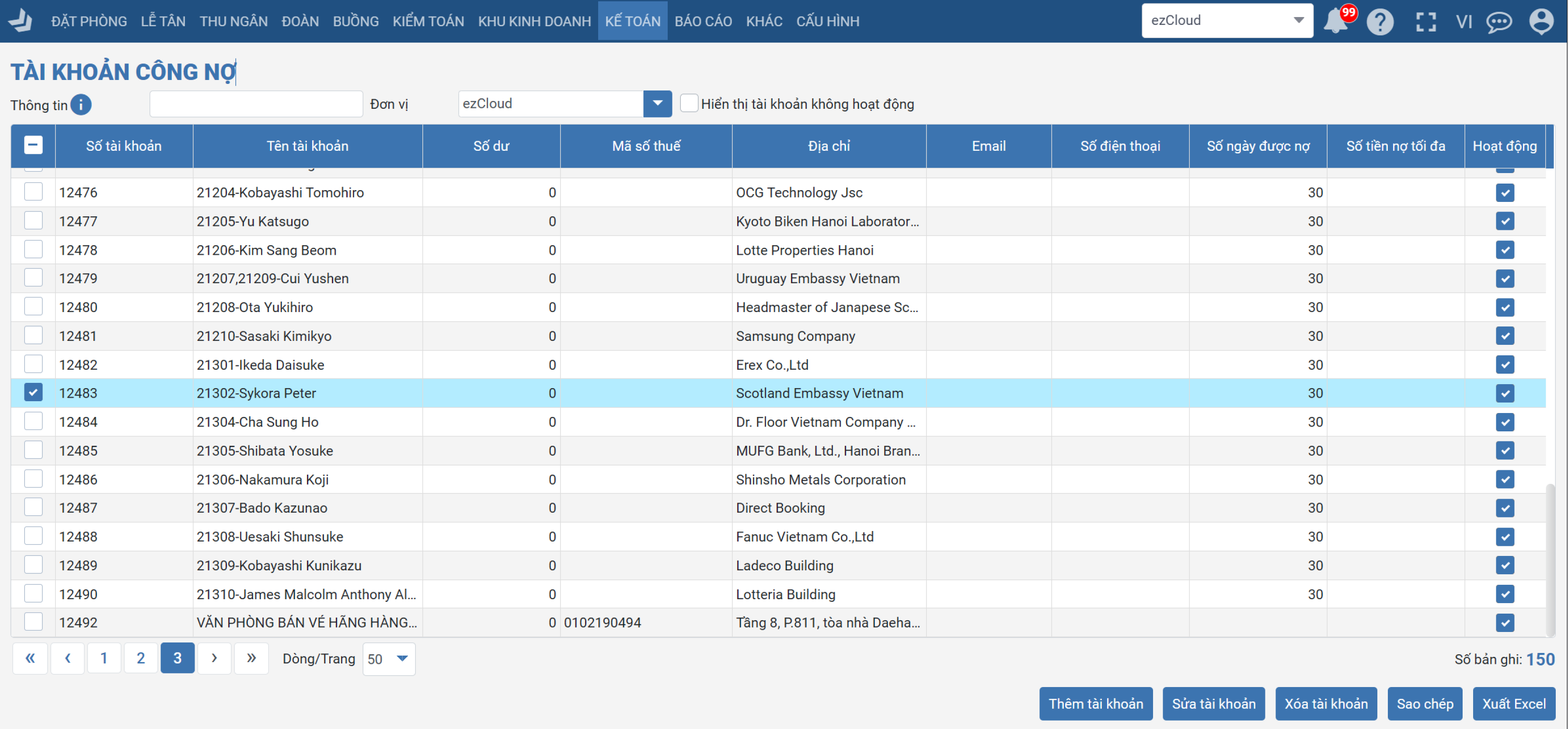Switch language with VI button

point(1464,22)
